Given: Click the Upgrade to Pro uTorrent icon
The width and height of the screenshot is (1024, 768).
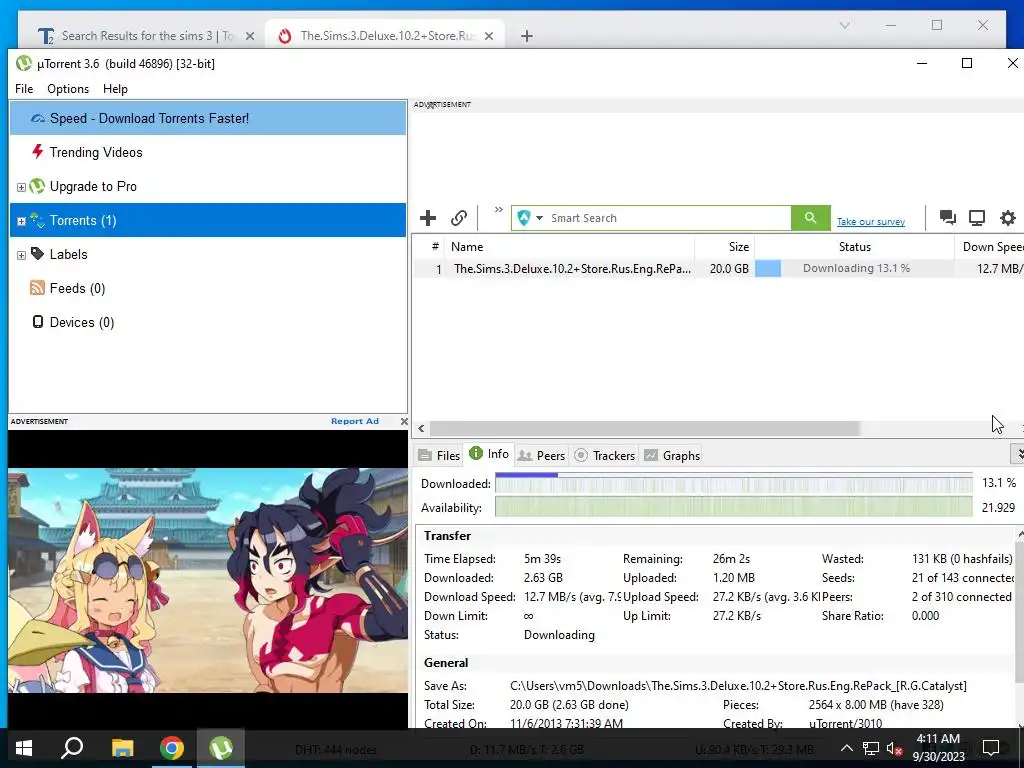Looking at the screenshot, I should (37, 186).
